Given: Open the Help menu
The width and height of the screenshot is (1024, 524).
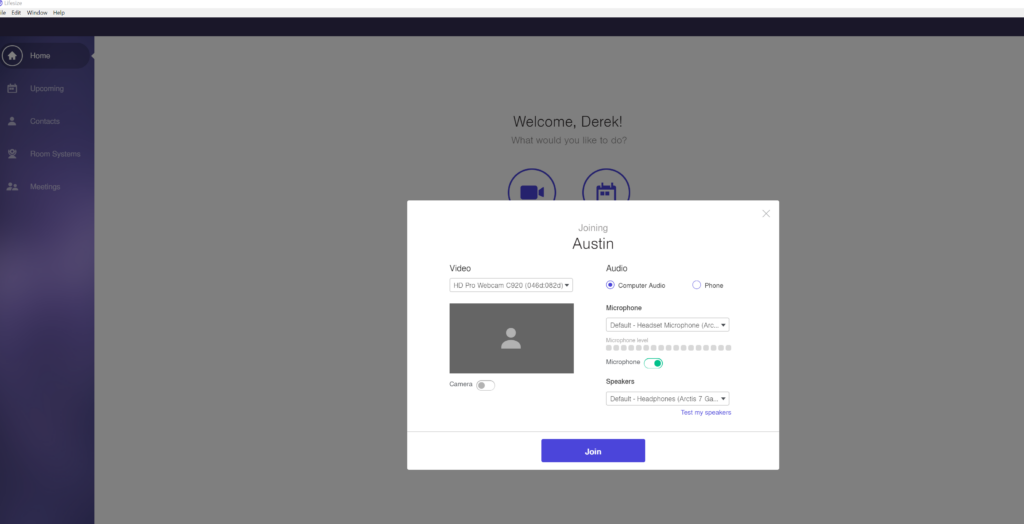Looking at the screenshot, I should pos(59,12).
